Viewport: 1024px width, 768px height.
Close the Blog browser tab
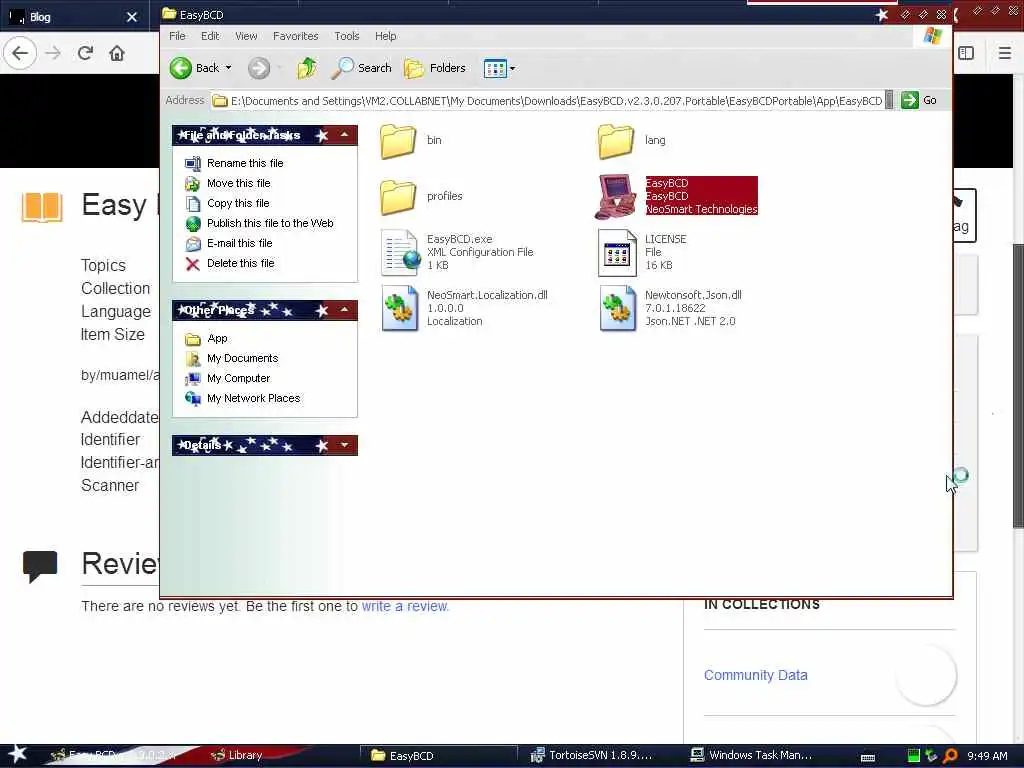[x=131, y=17]
